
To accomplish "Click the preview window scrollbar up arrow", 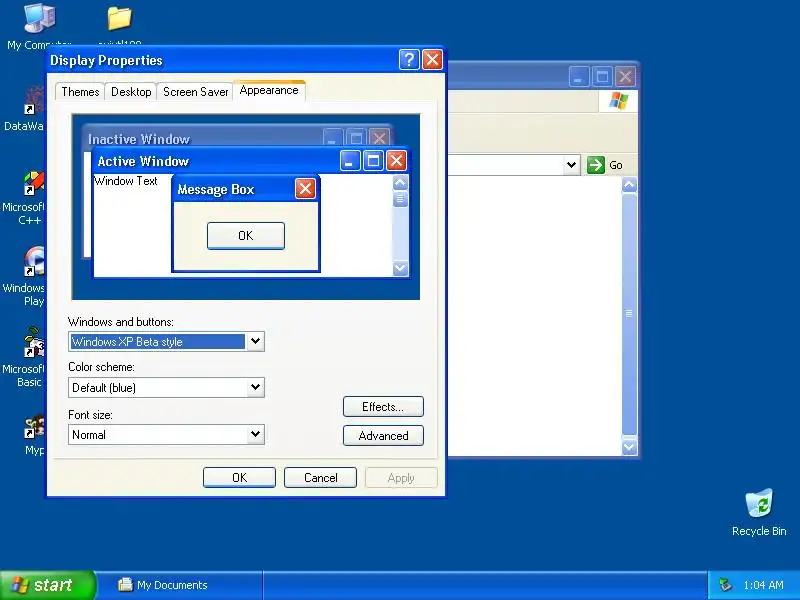I will coord(401,183).
